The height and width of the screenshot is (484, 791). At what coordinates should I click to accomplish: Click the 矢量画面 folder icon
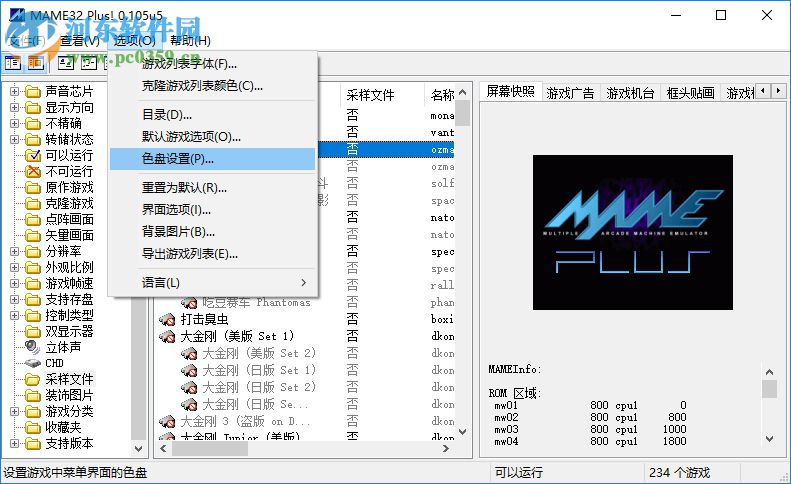pos(33,236)
